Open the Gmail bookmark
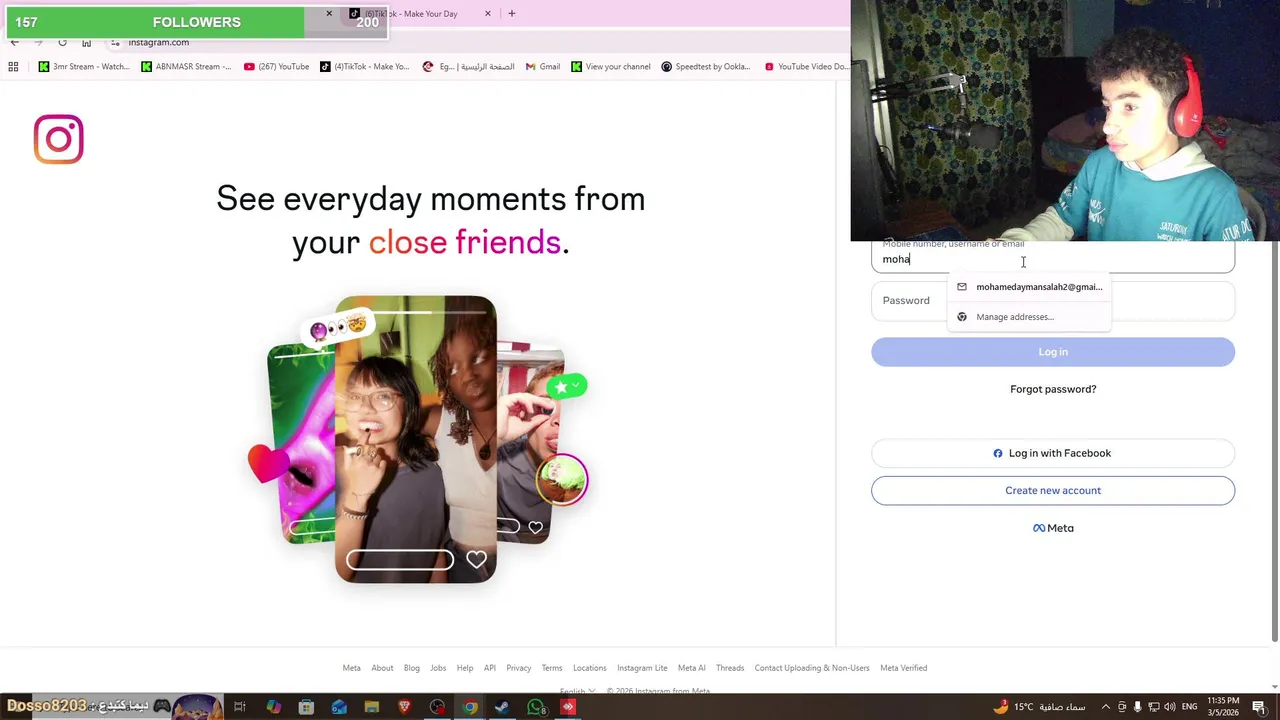1280x720 pixels. click(542, 67)
